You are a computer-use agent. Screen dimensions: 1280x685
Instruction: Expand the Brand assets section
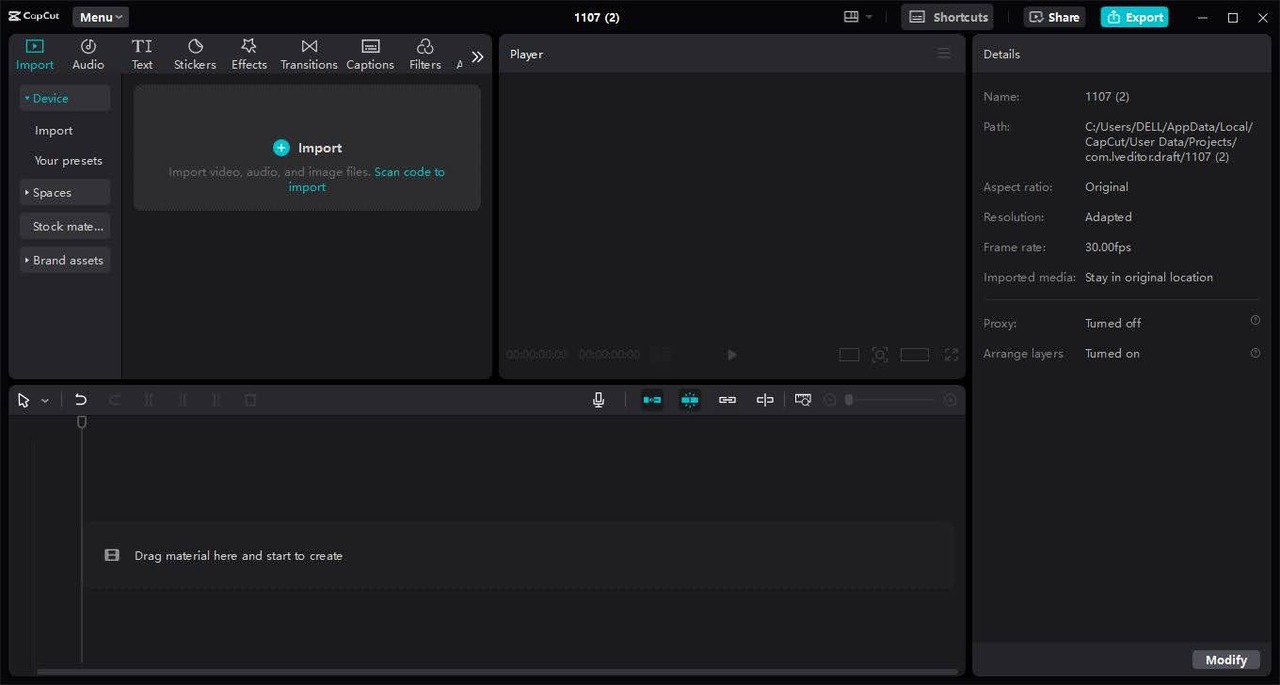[x=67, y=260]
